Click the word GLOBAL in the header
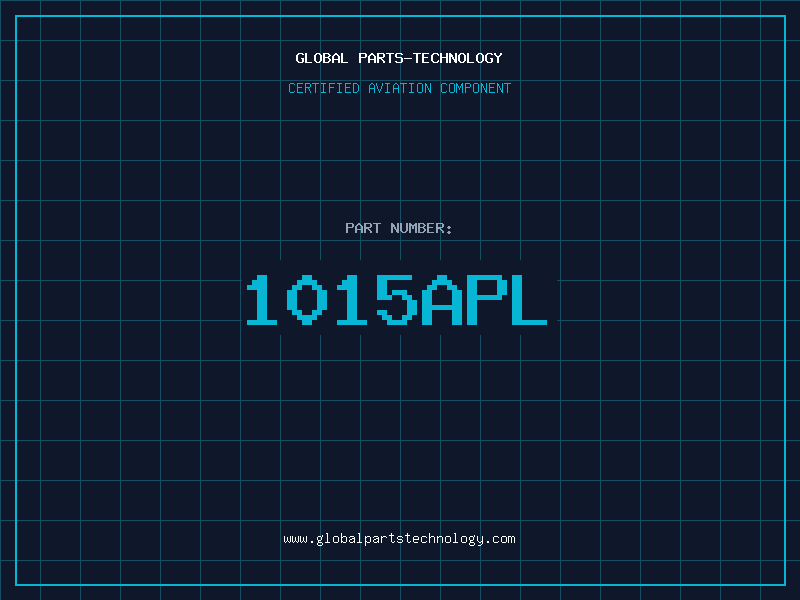 [321, 58]
